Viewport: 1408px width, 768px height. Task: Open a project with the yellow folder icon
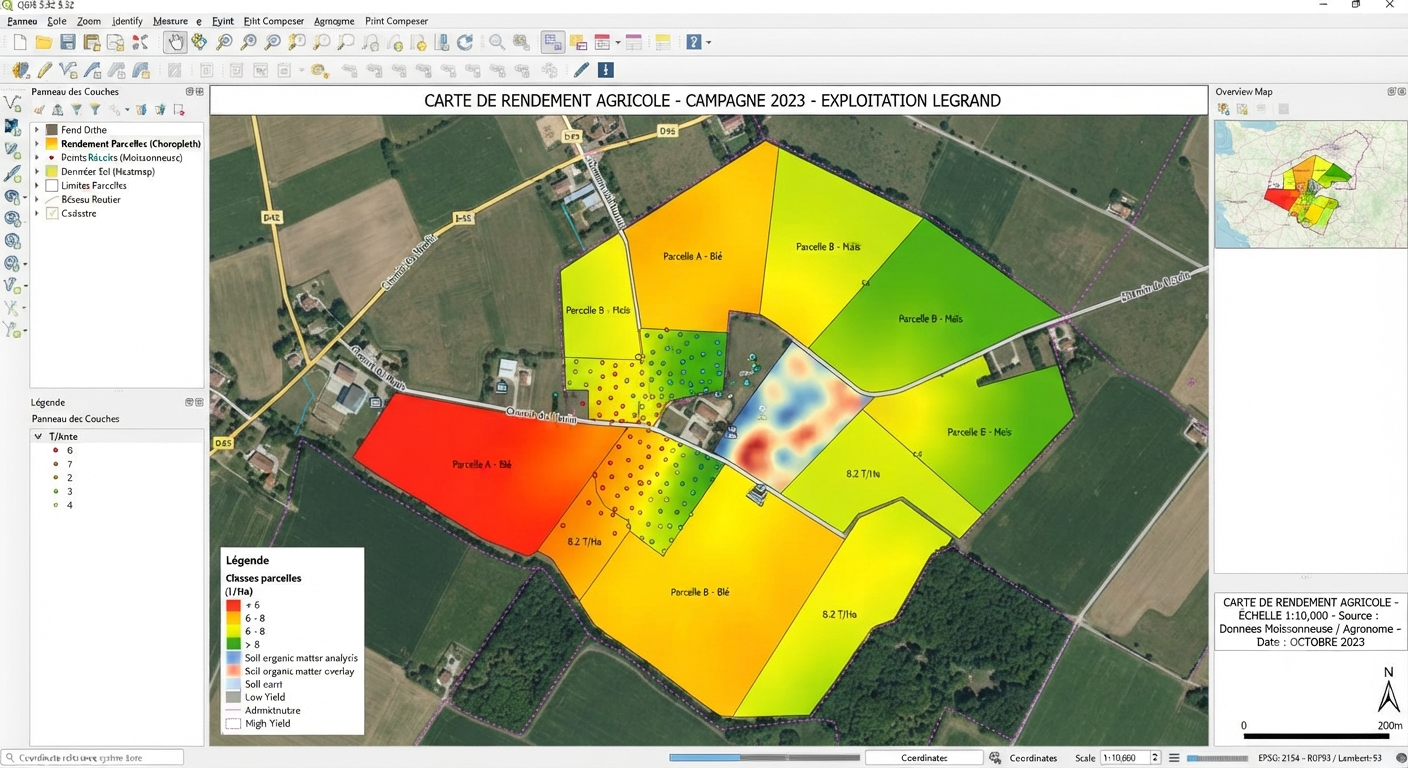(44, 42)
